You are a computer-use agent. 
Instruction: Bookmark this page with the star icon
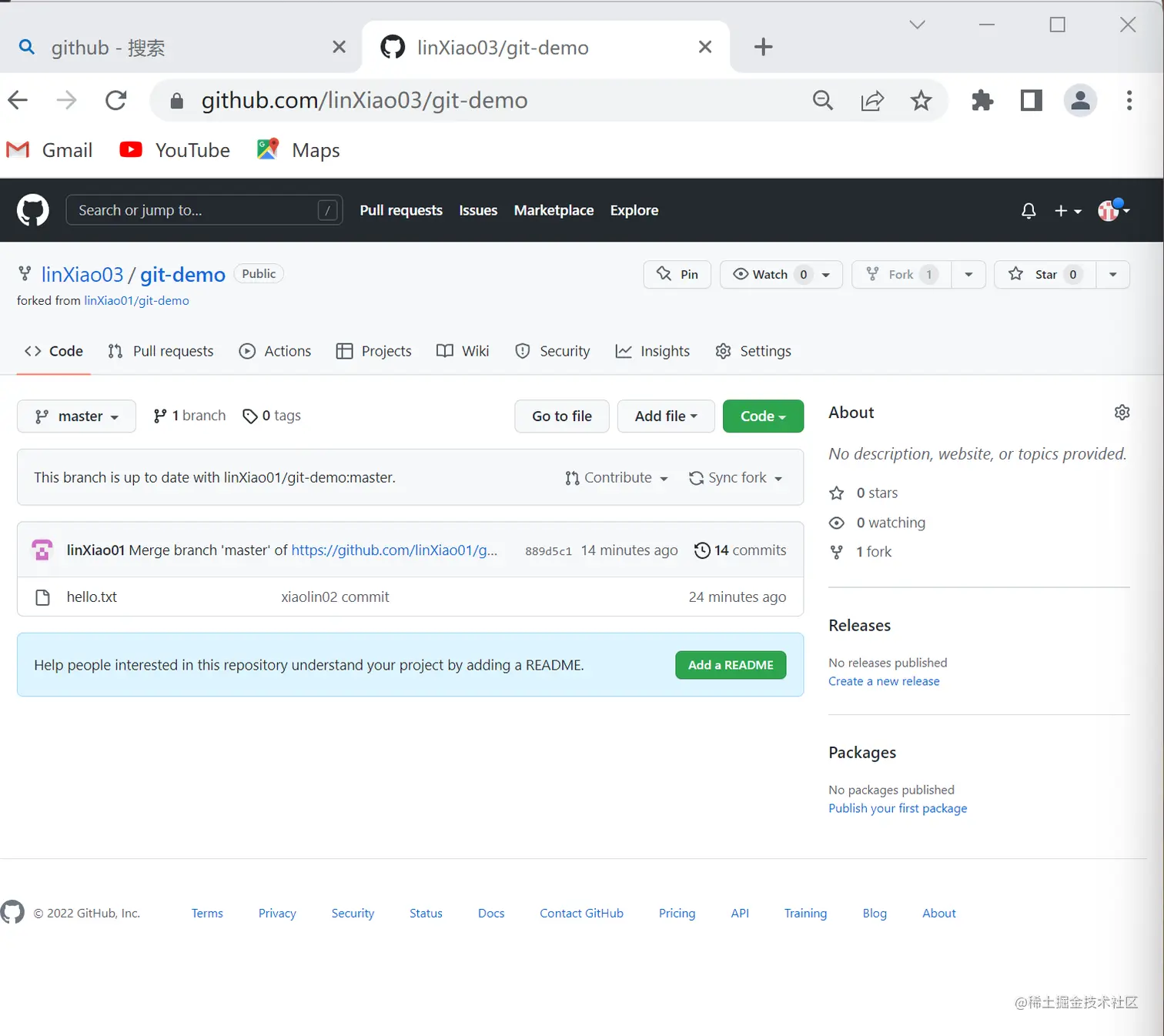(x=921, y=100)
